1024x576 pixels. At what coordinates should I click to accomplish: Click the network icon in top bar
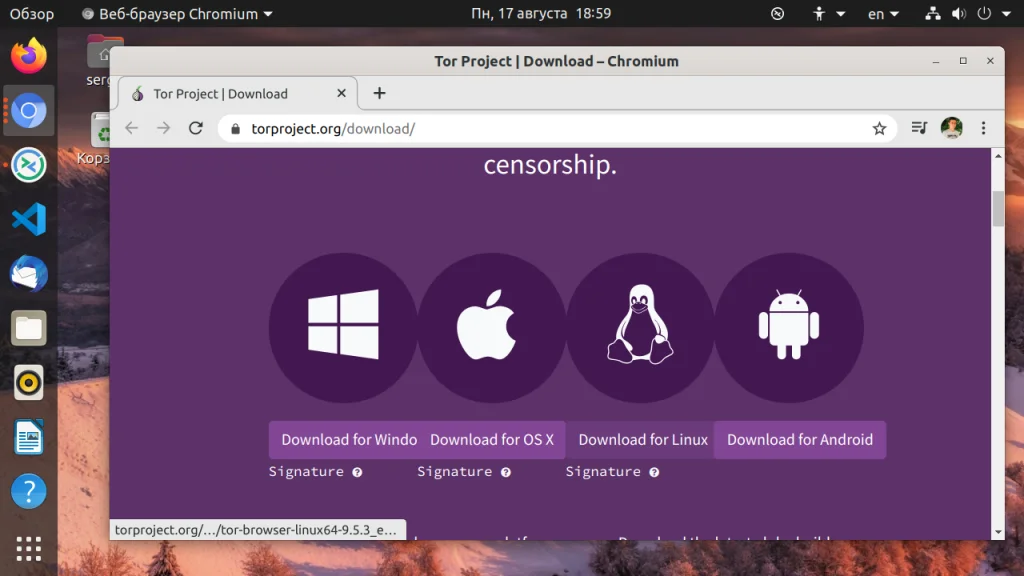tap(933, 14)
